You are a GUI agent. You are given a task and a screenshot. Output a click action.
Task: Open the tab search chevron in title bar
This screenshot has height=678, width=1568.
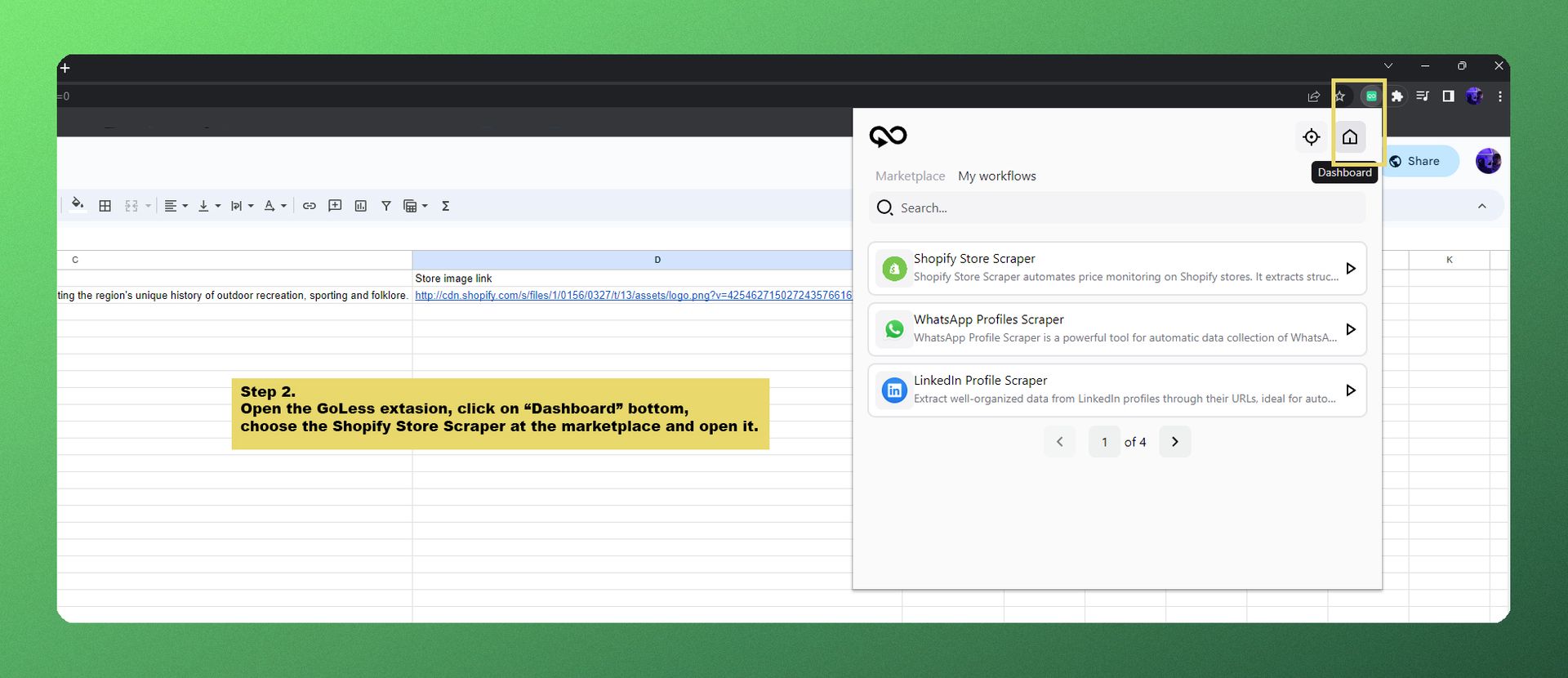[x=1388, y=65]
